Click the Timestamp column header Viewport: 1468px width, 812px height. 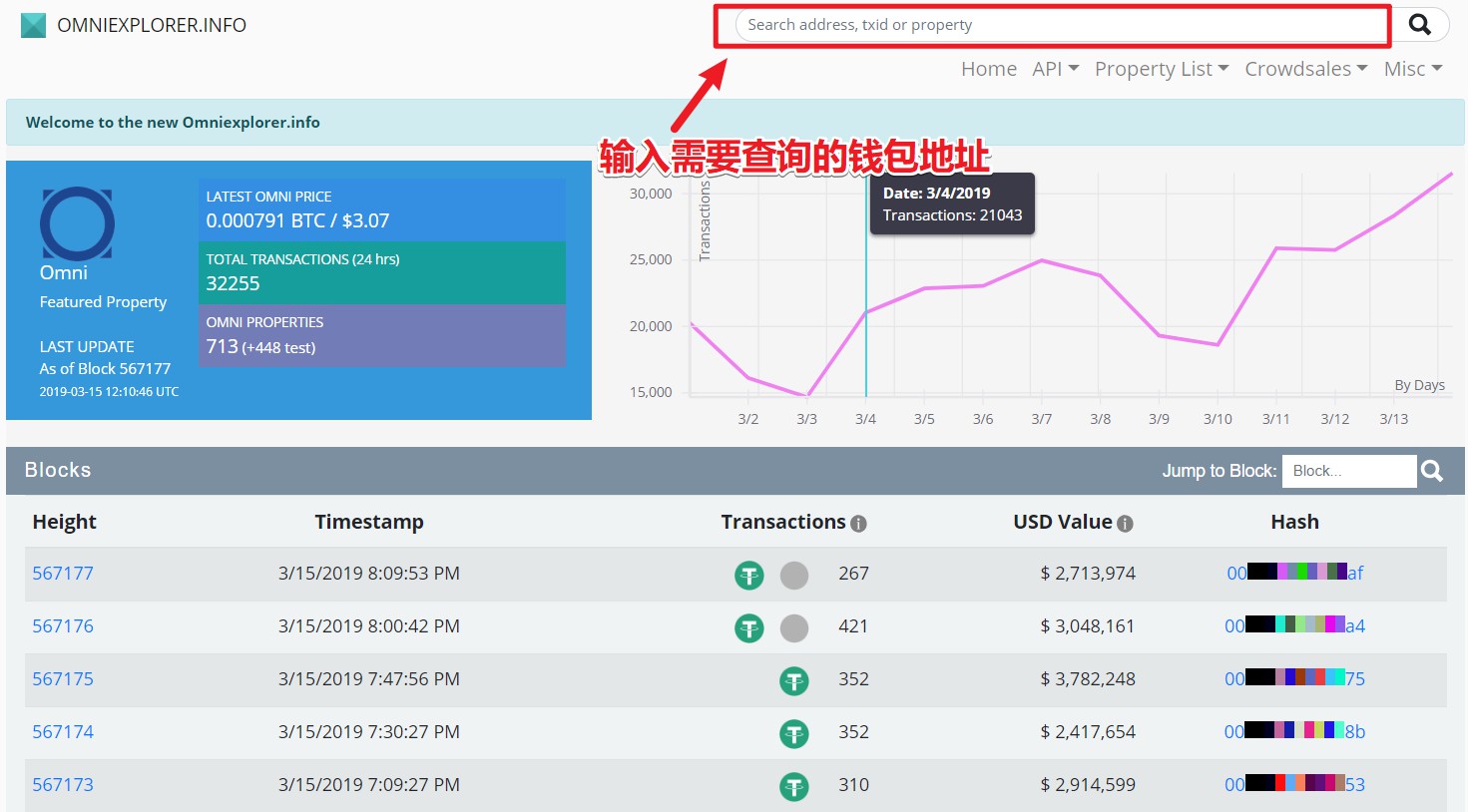369,522
